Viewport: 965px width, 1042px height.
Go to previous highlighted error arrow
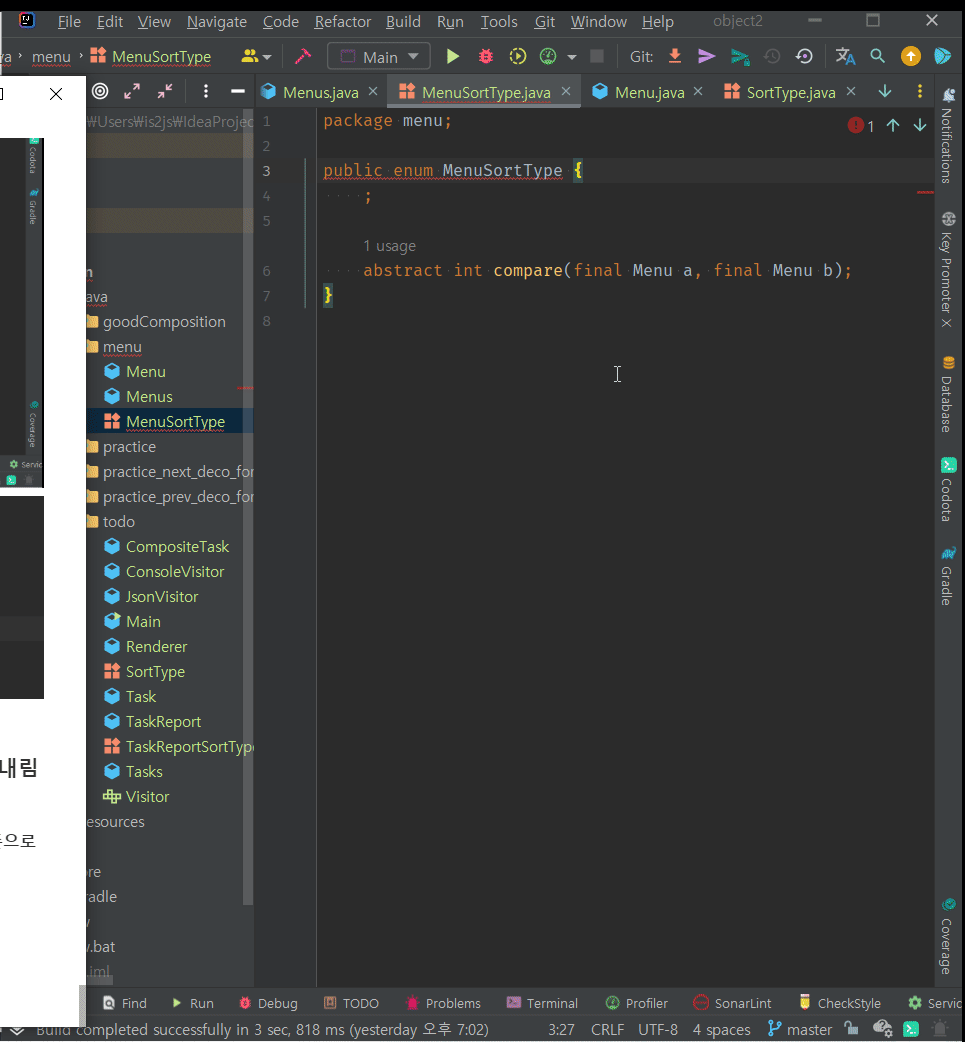coord(893,125)
